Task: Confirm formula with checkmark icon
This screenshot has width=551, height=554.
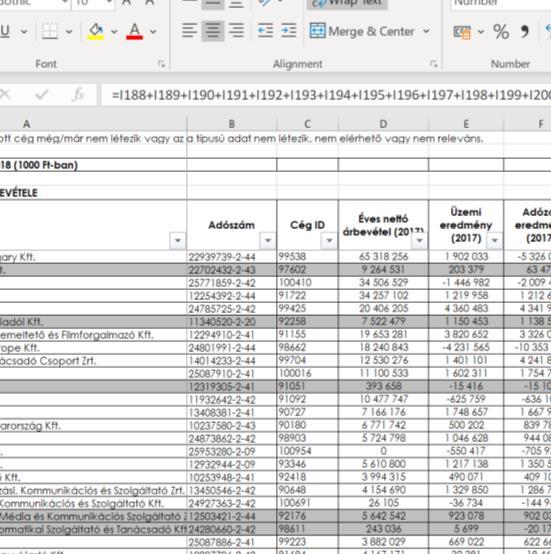Action: pos(42,95)
